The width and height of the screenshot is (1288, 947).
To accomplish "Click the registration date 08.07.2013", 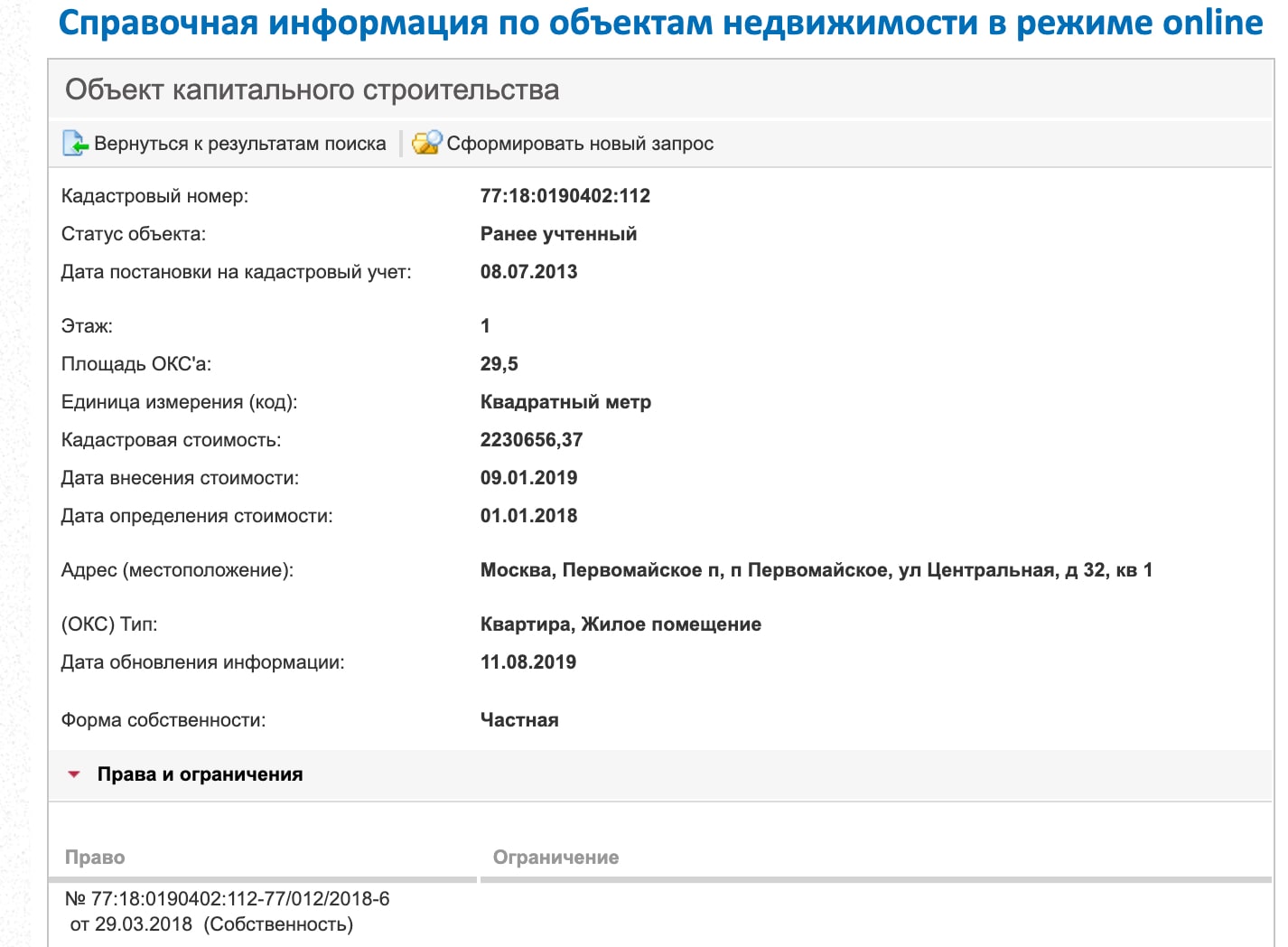I will [528, 272].
